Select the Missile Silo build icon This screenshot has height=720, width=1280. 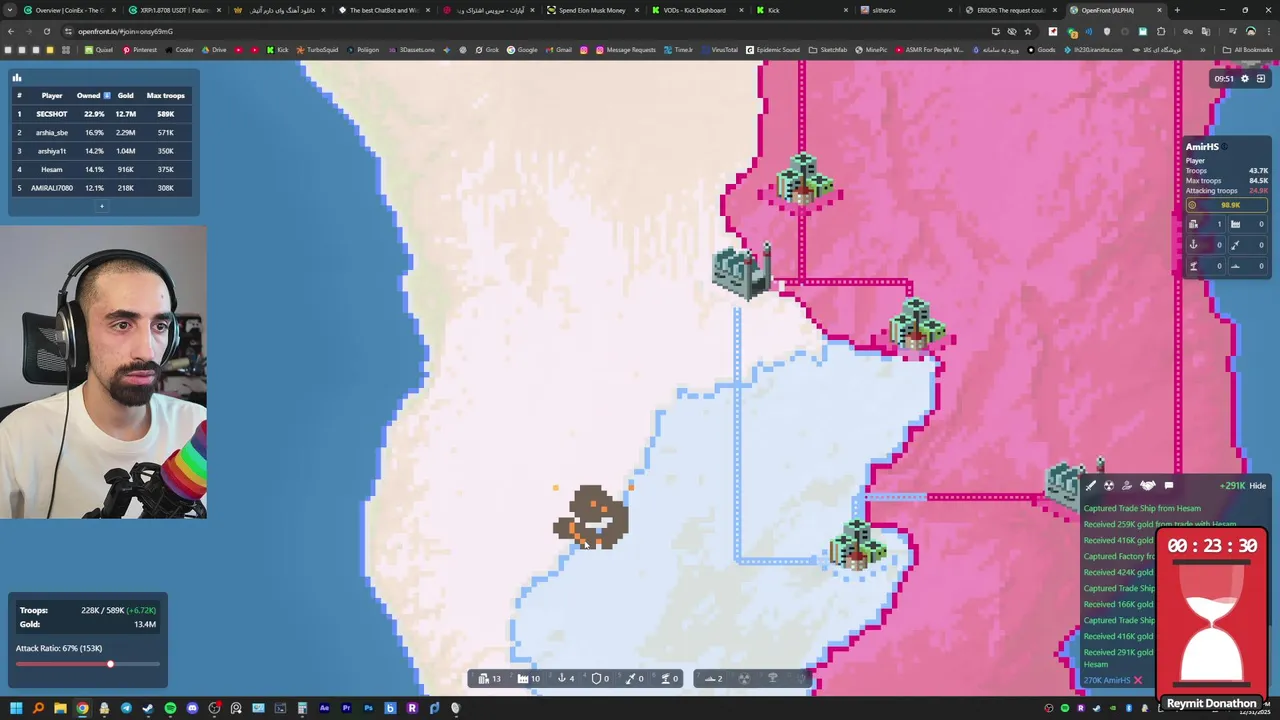tap(634, 678)
